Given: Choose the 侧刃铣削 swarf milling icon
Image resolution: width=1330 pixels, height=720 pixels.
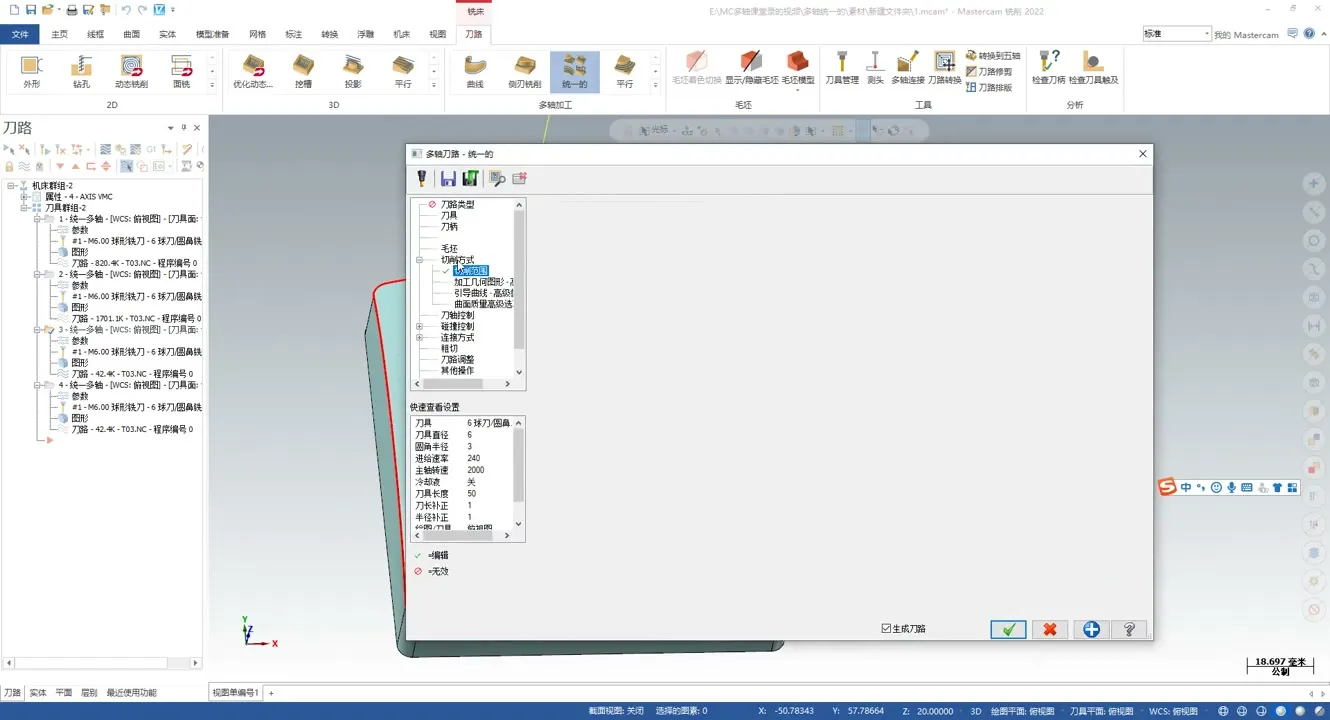Looking at the screenshot, I should (525, 71).
